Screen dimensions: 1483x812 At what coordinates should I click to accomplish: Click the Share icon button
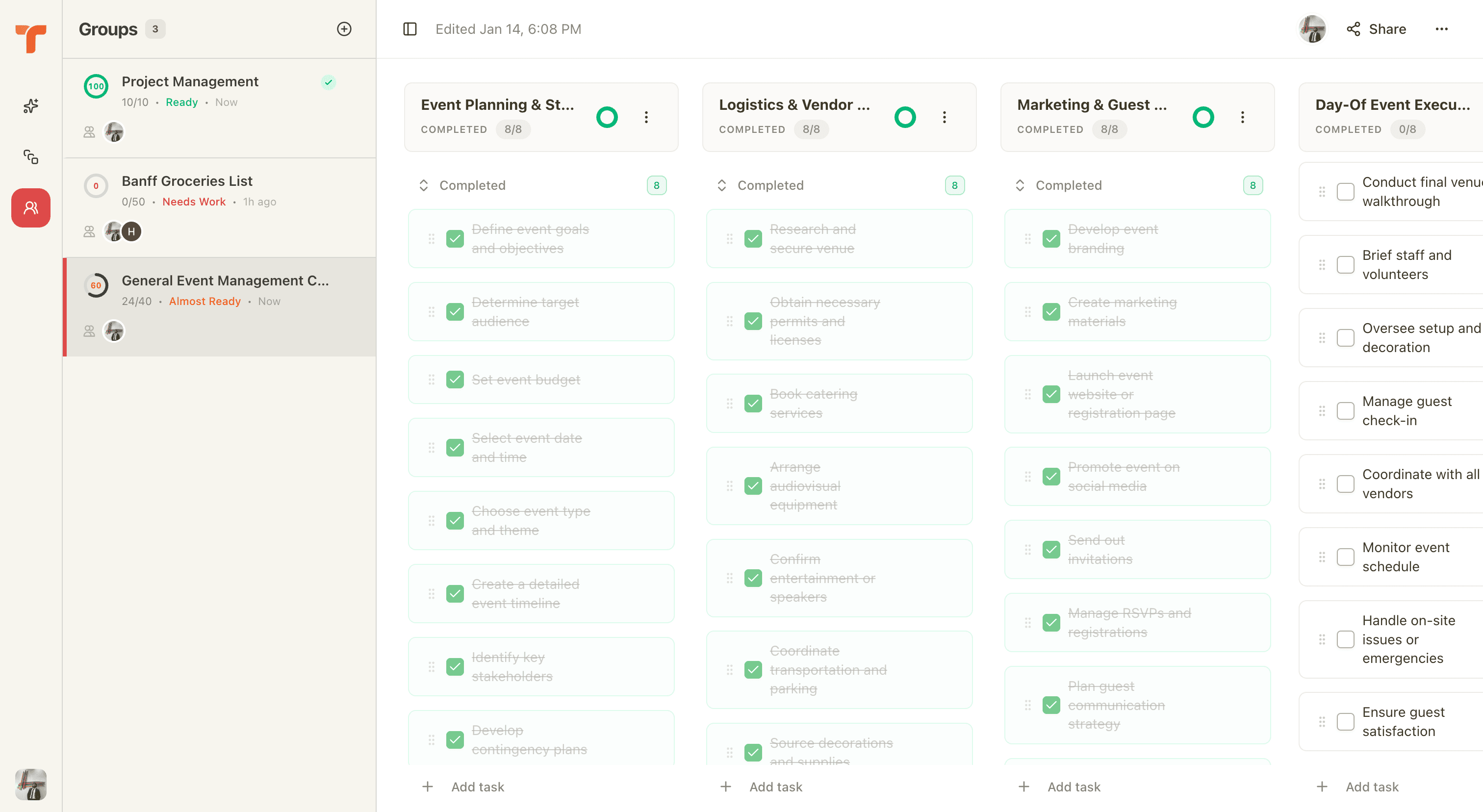point(1353,29)
